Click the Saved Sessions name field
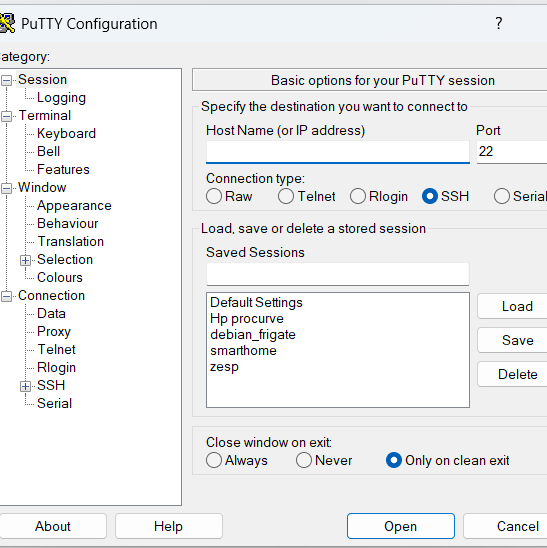This screenshot has height=548, width=547. 338,274
